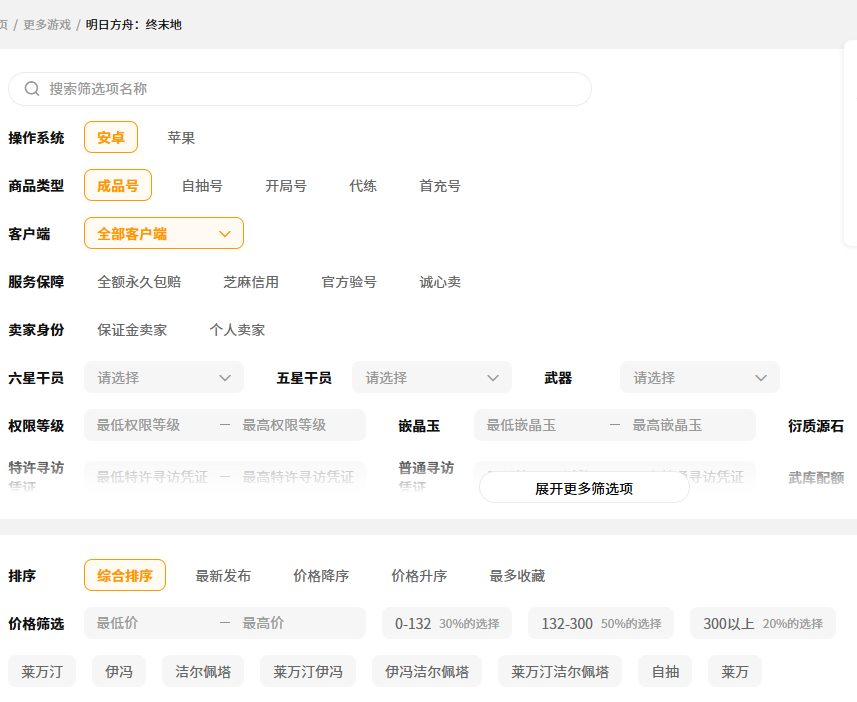Switch sorting to 最多收藏
The width and height of the screenshot is (857, 702).
pos(517,576)
